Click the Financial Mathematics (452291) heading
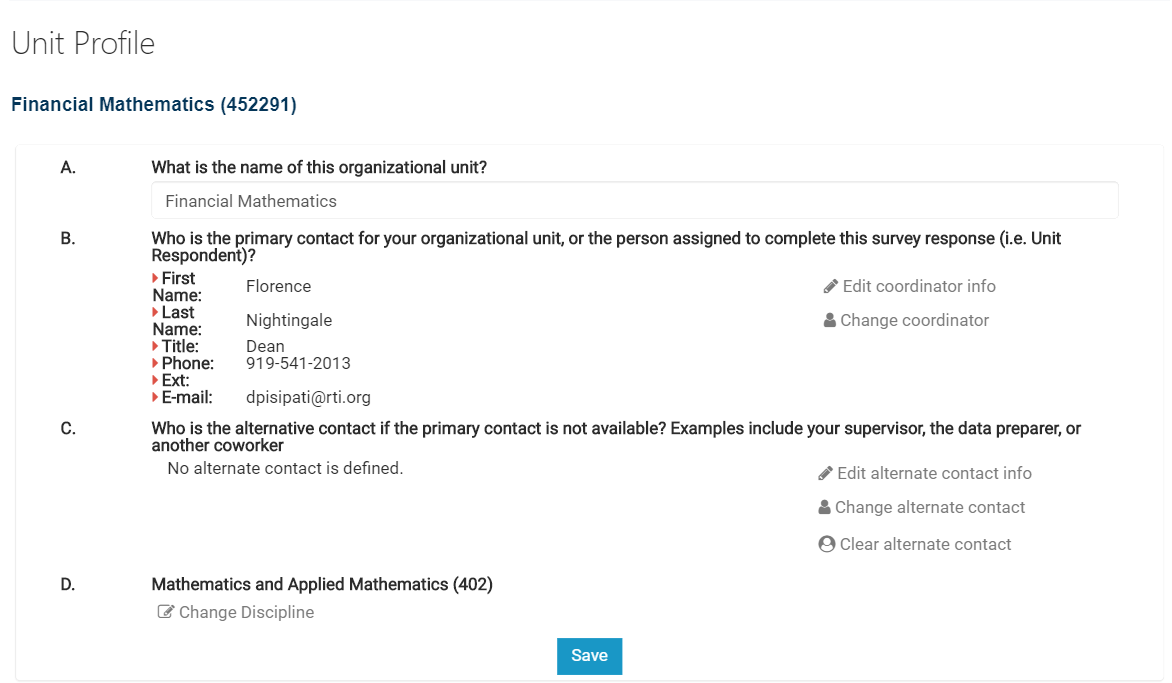Viewport: 1172px width, 683px height. pyautogui.click(x=154, y=104)
